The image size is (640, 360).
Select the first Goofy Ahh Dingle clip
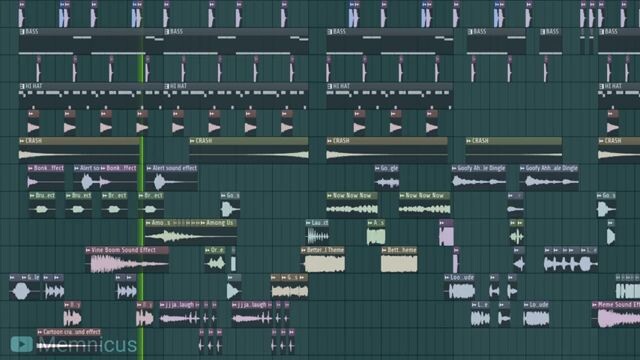point(478,178)
